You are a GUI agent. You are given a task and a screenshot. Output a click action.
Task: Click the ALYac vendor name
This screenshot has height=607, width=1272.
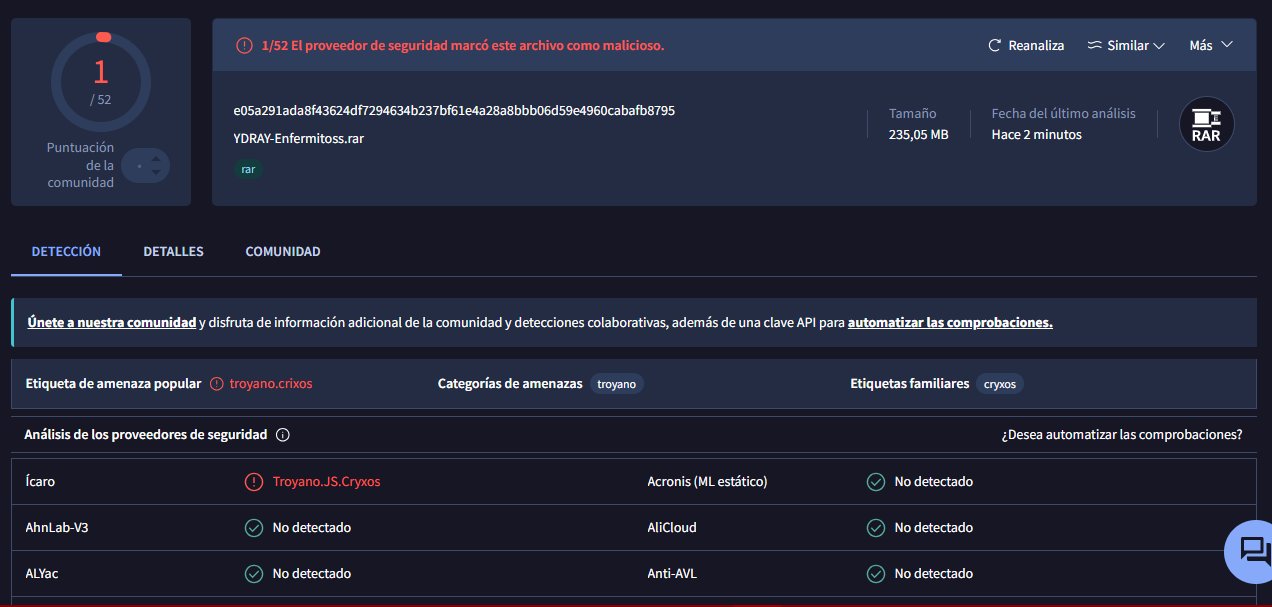43,574
